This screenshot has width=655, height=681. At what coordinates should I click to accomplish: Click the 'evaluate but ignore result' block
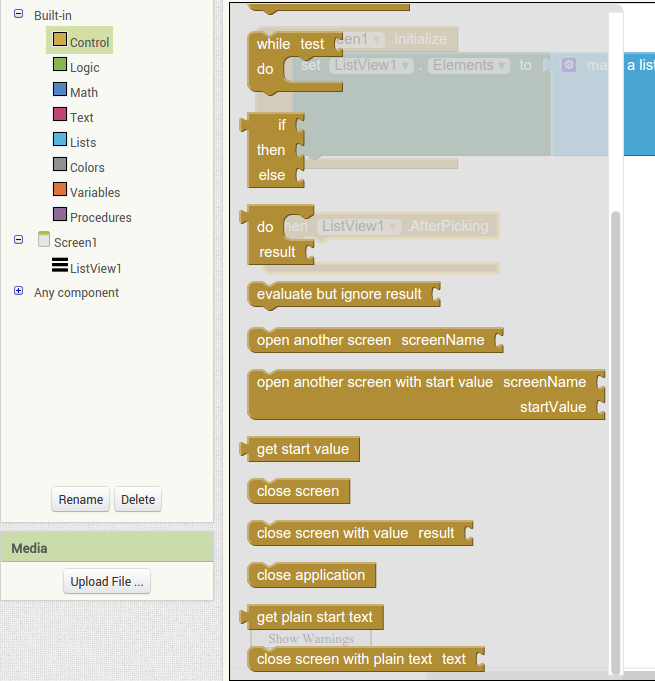click(340, 295)
